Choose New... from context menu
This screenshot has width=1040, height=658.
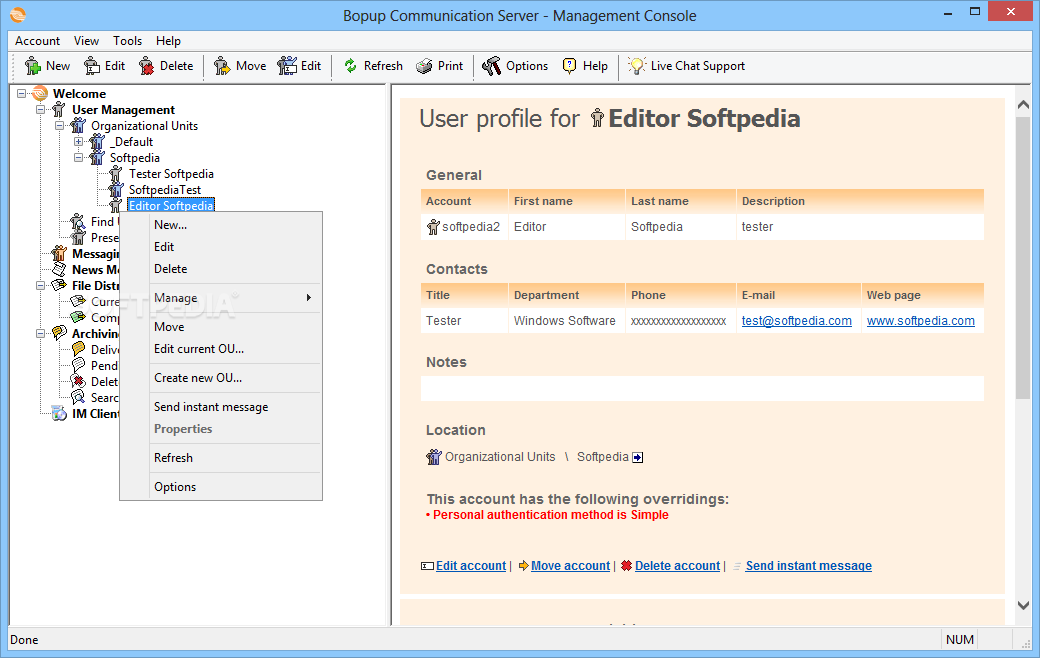(x=221, y=225)
